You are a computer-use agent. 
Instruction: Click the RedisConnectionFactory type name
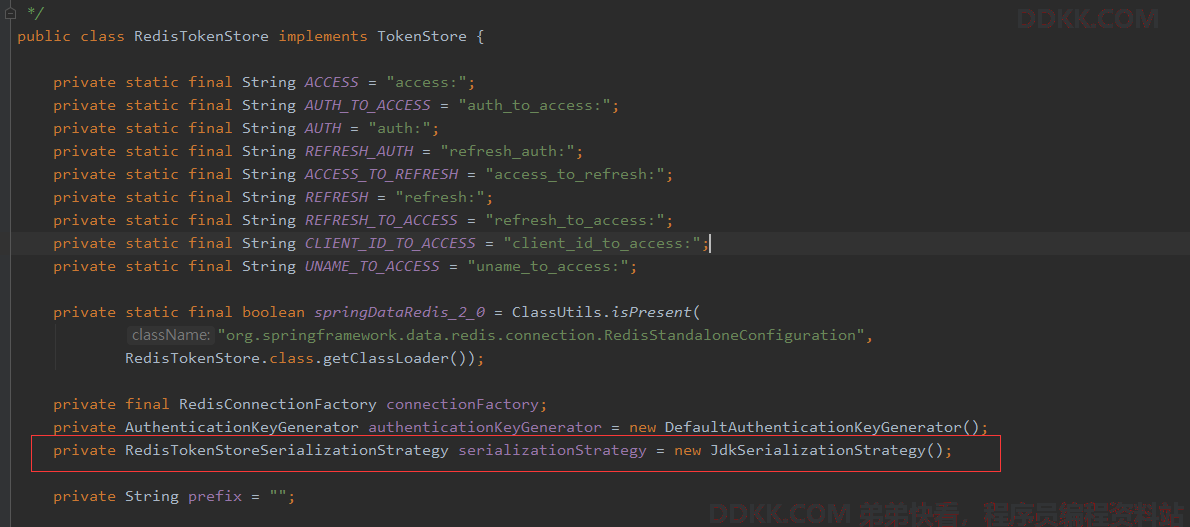(x=278, y=404)
